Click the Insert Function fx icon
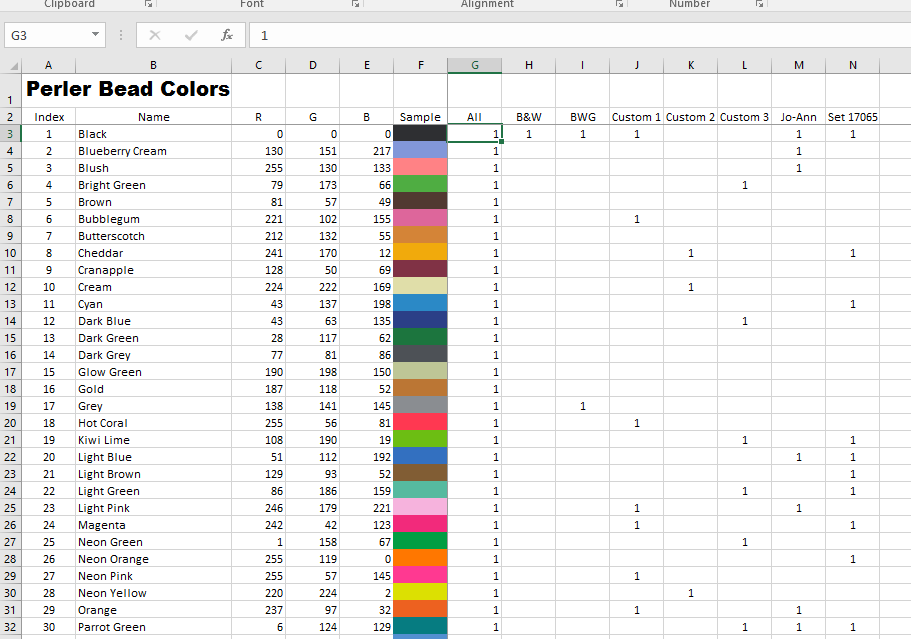 [226, 34]
